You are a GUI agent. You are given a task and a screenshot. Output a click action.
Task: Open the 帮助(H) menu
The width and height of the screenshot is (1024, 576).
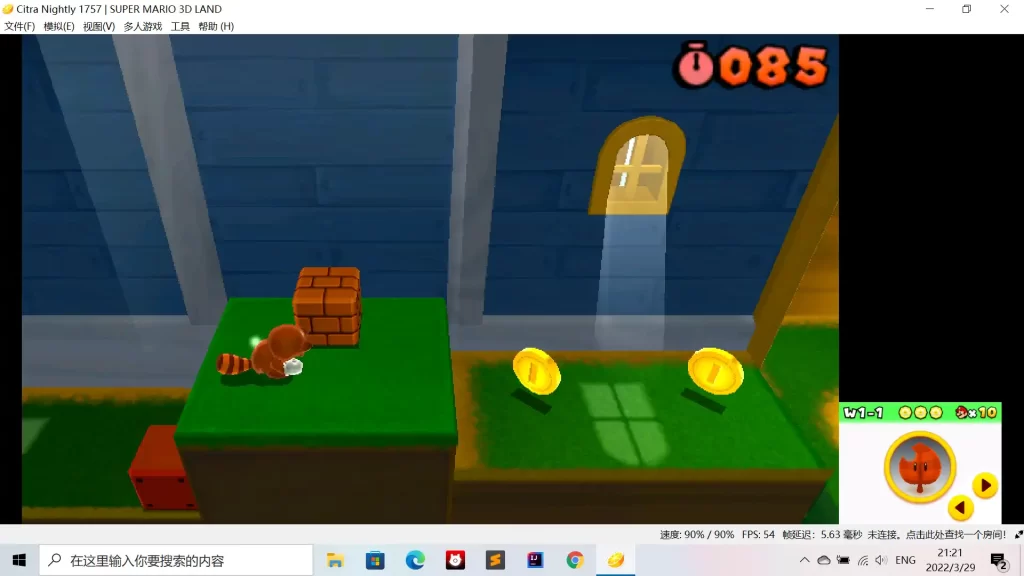216,27
